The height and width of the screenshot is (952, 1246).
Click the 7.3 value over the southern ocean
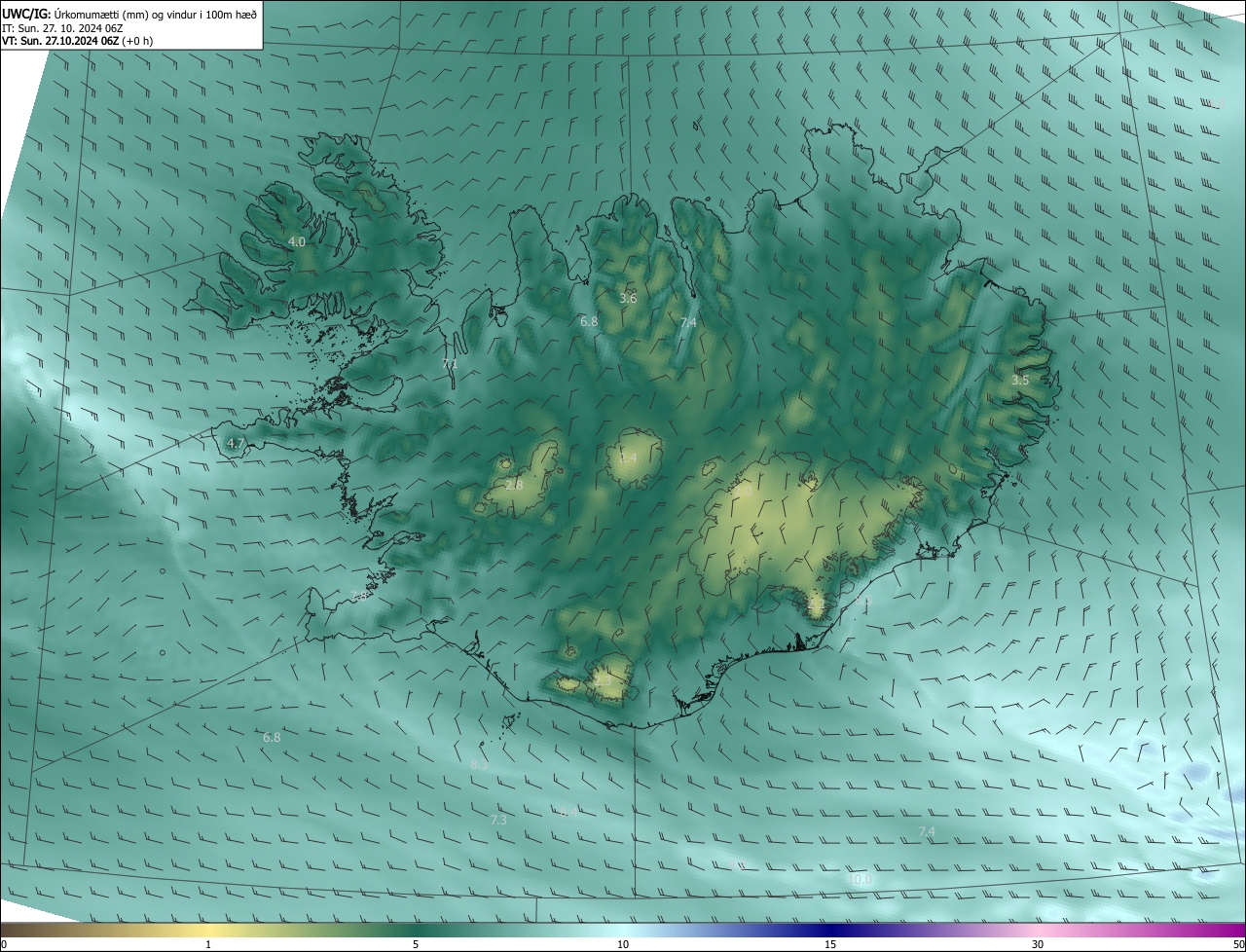tap(498, 821)
